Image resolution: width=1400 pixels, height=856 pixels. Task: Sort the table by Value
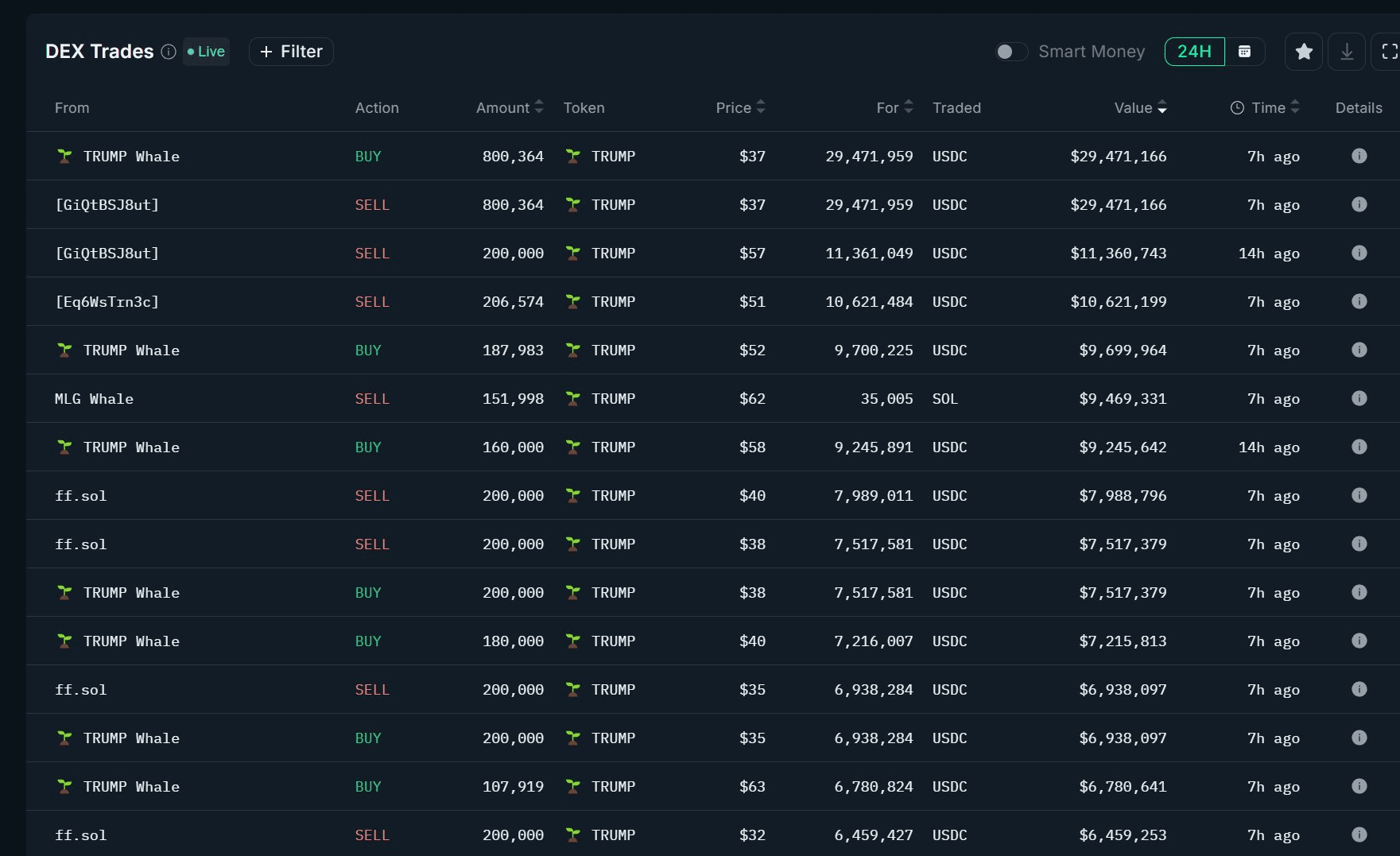[x=1140, y=107]
